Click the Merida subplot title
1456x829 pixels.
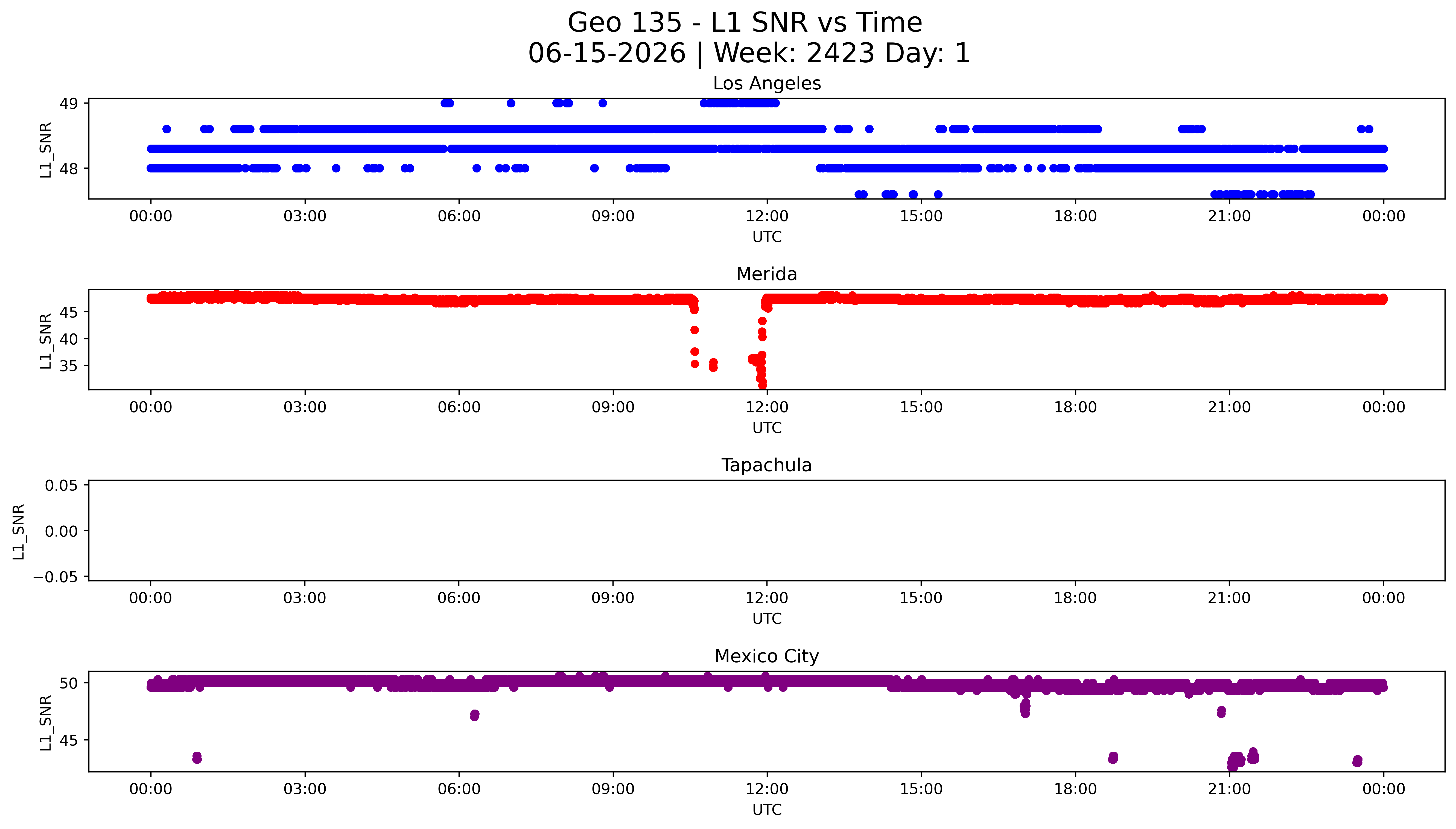[x=766, y=274]
